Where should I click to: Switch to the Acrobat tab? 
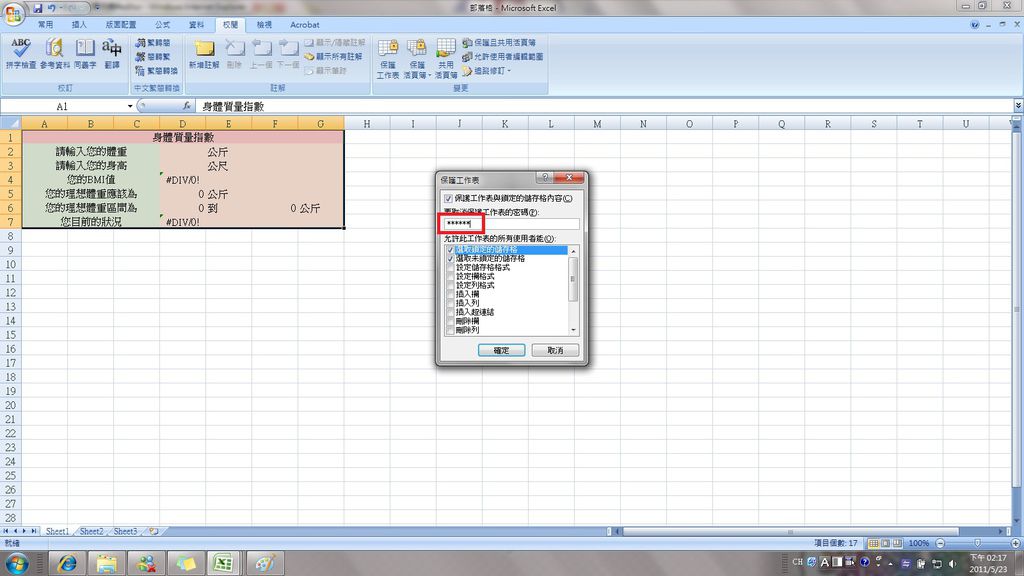point(304,25)
